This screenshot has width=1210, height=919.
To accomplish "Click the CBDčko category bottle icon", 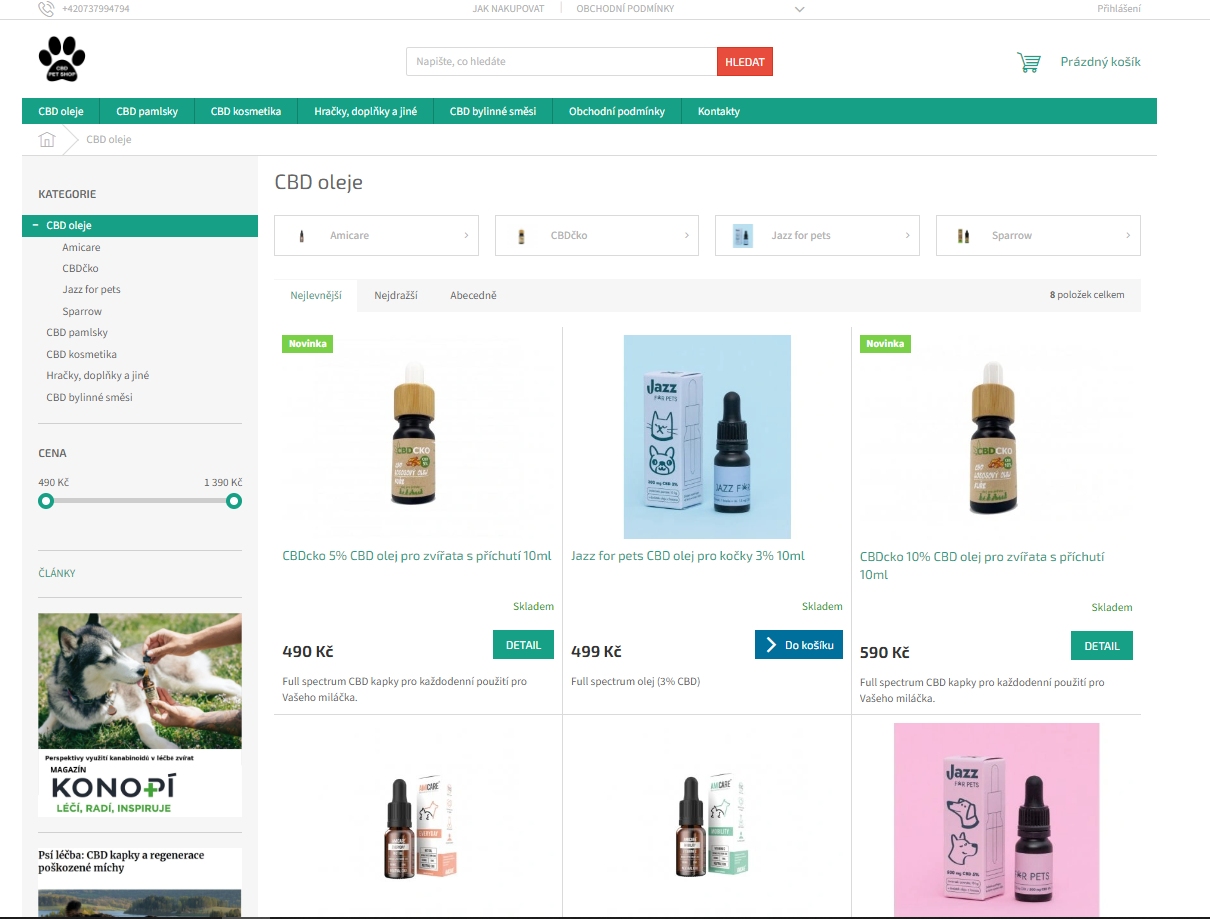I will tap(521, 236).
